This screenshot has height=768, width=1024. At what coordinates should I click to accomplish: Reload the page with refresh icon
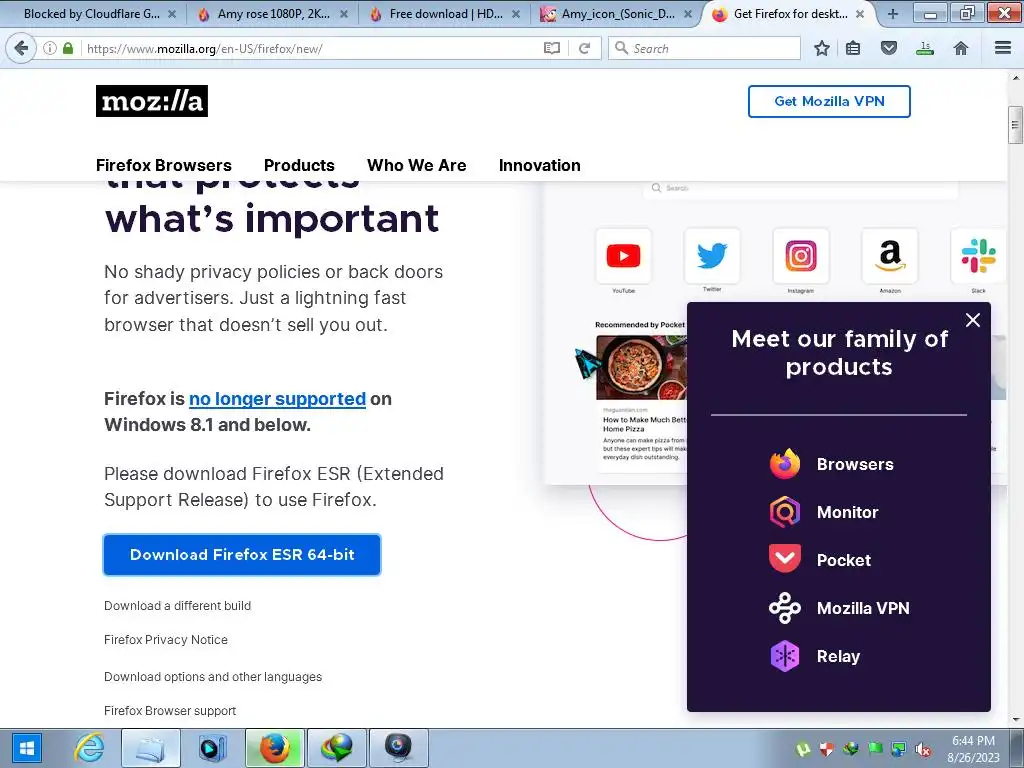[584, 48]
